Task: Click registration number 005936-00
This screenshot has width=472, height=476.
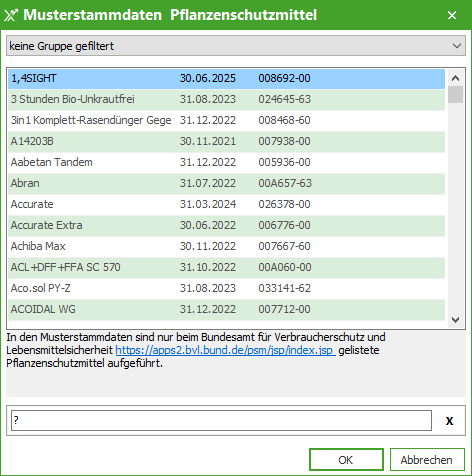Action: coord(284,162)
